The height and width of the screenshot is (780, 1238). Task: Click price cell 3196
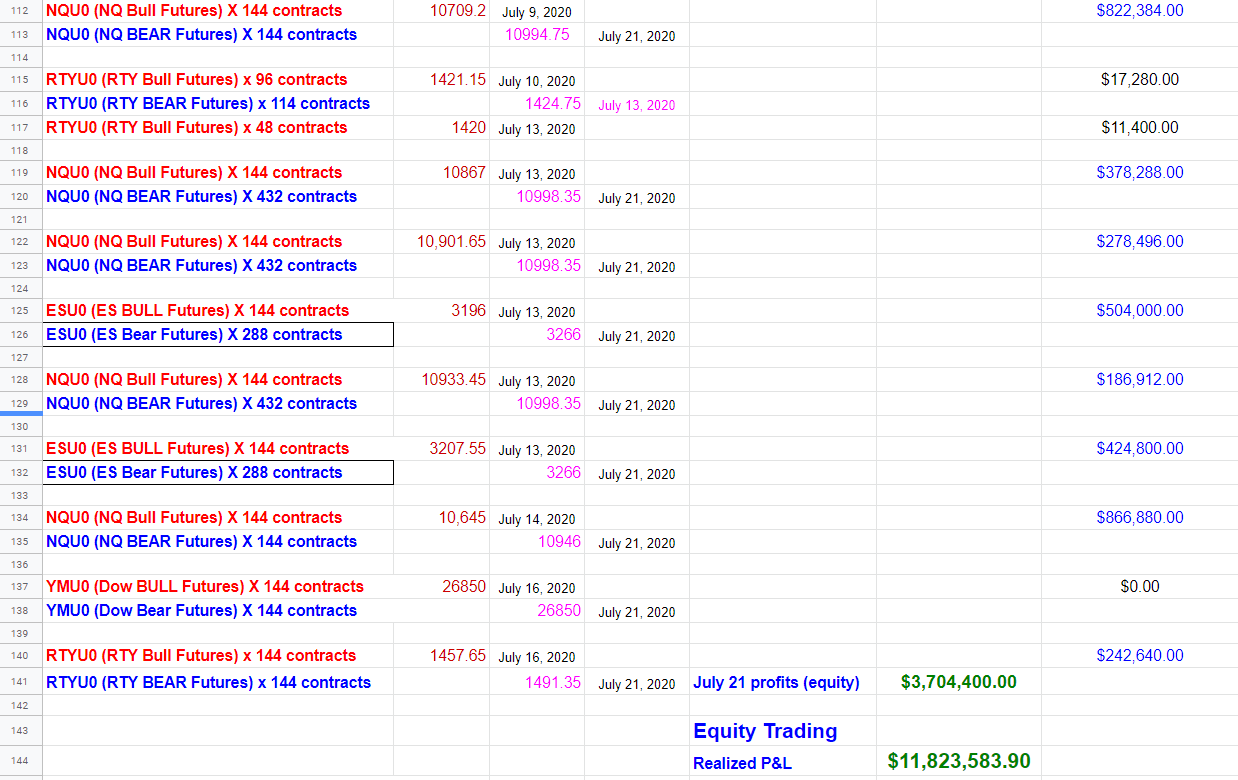coord(441,311)
